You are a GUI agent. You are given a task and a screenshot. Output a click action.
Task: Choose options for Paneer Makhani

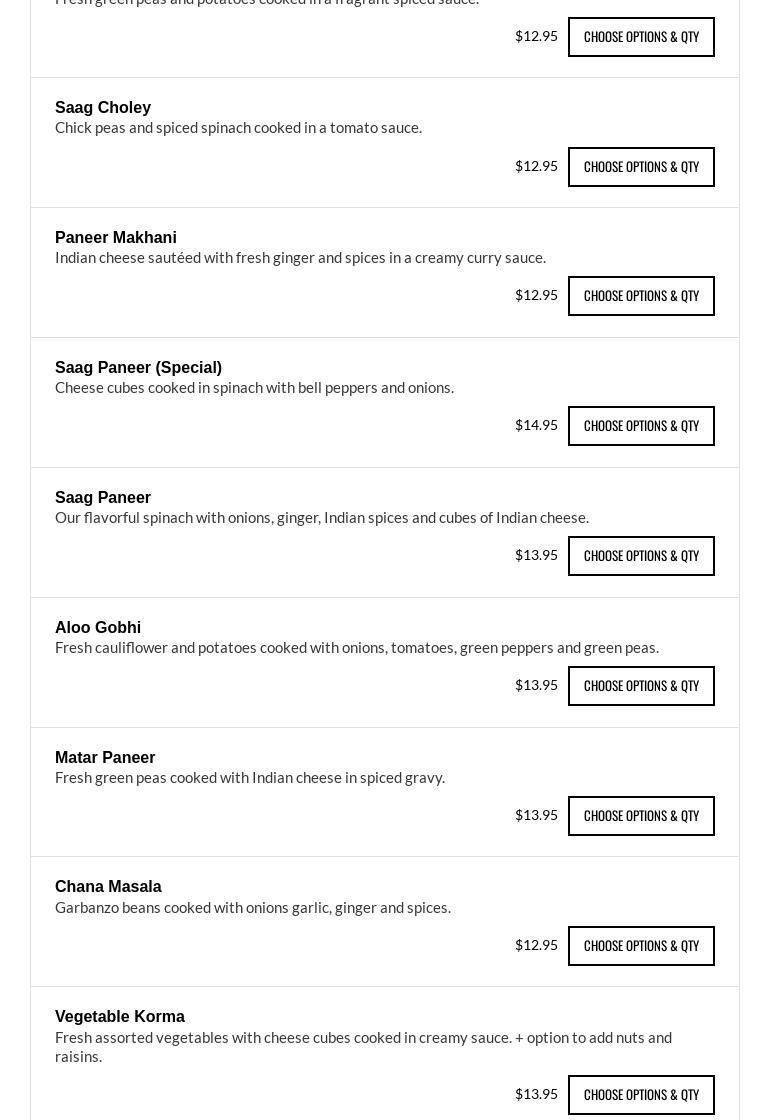(x=641, y=296)
